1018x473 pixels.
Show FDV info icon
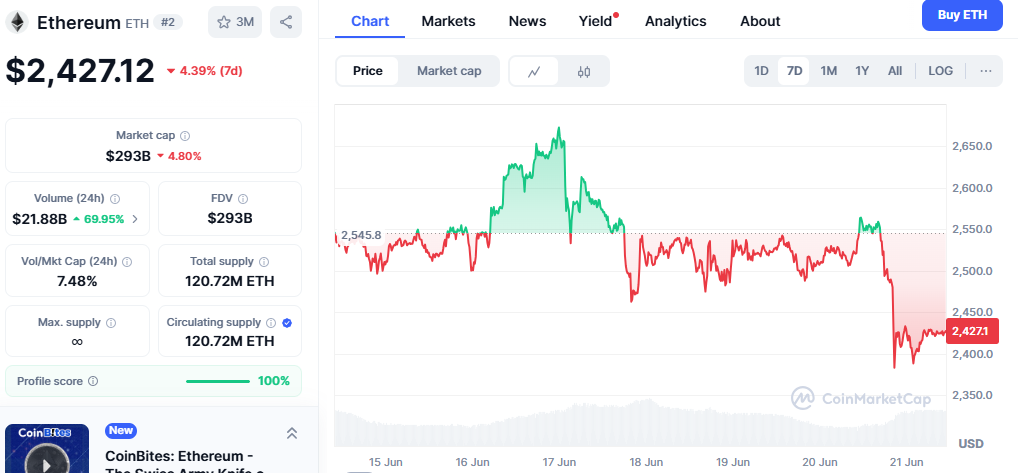[x=243, y=199]
